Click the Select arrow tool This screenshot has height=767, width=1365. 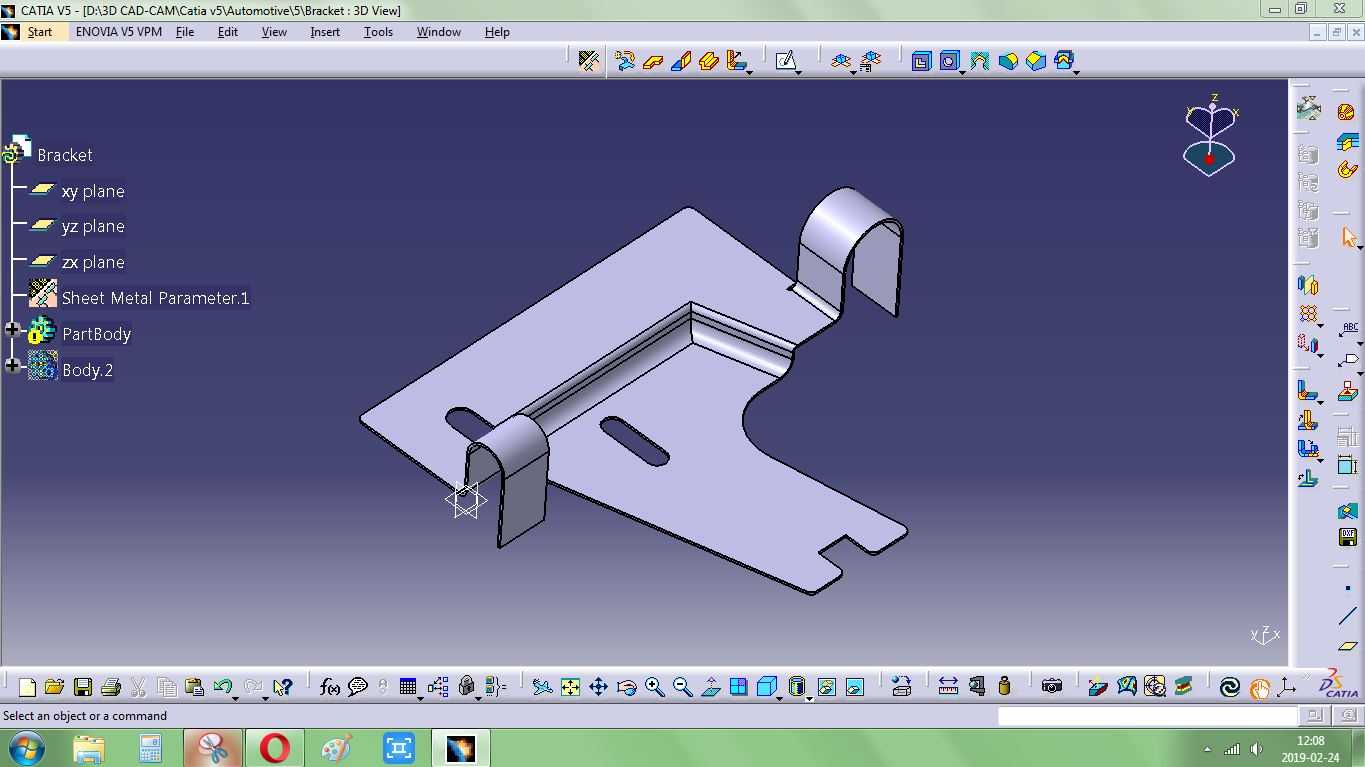1348,238
